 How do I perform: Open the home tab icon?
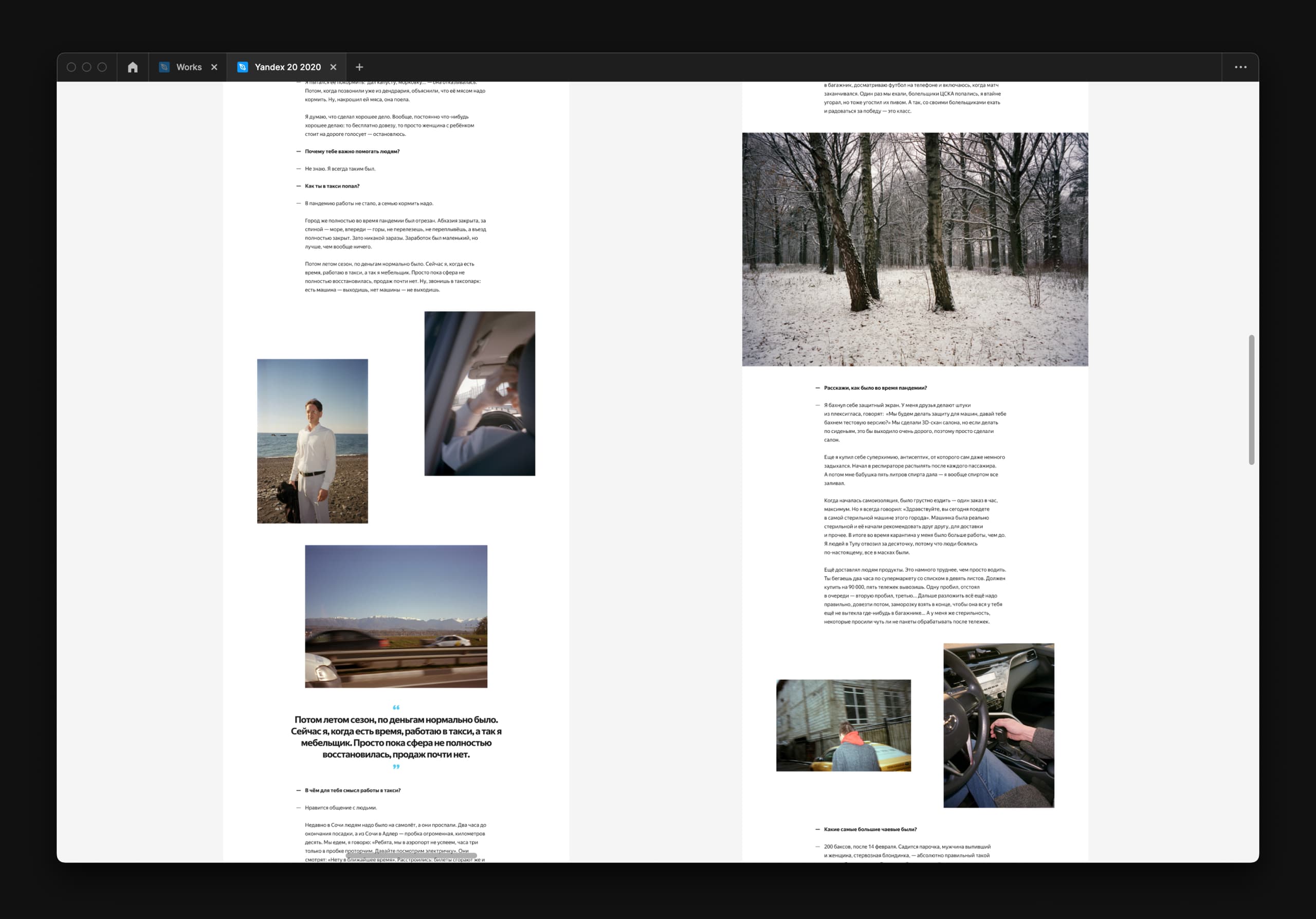133,67
